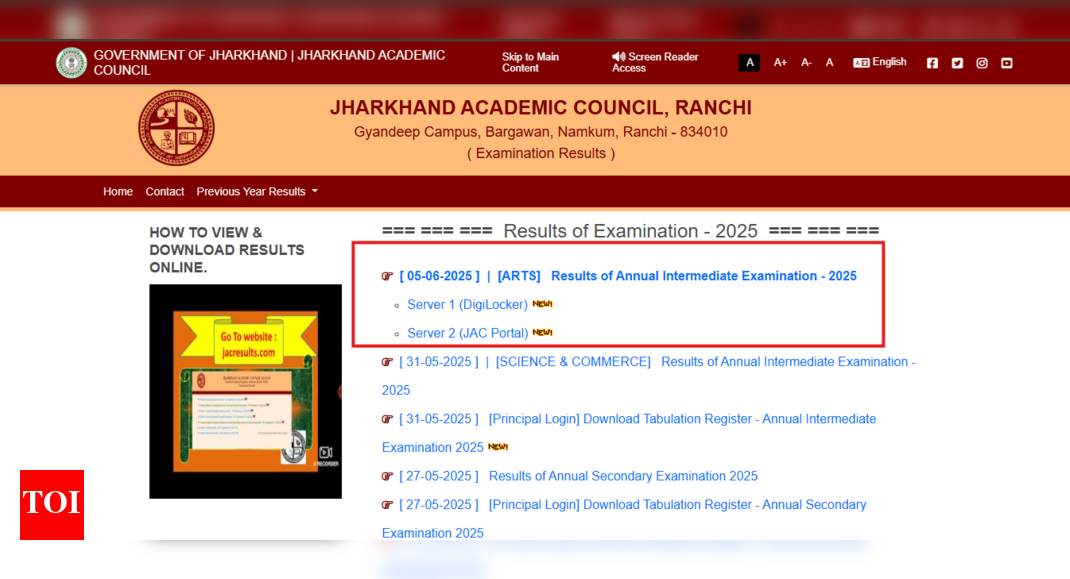
Task: Decrease font size with A- button
Action: click(806, 63)
